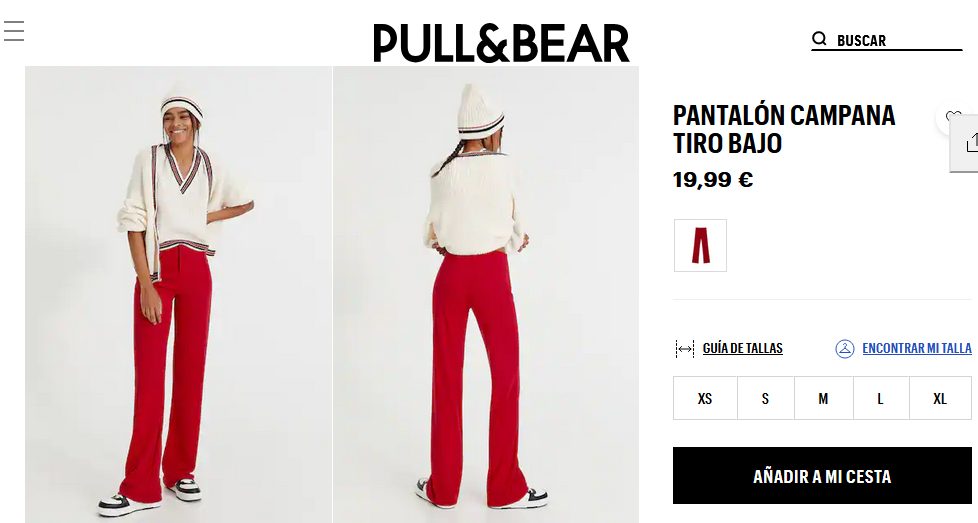
Task: Open the Encontrar mi talla link
Action: click(917, 348)
